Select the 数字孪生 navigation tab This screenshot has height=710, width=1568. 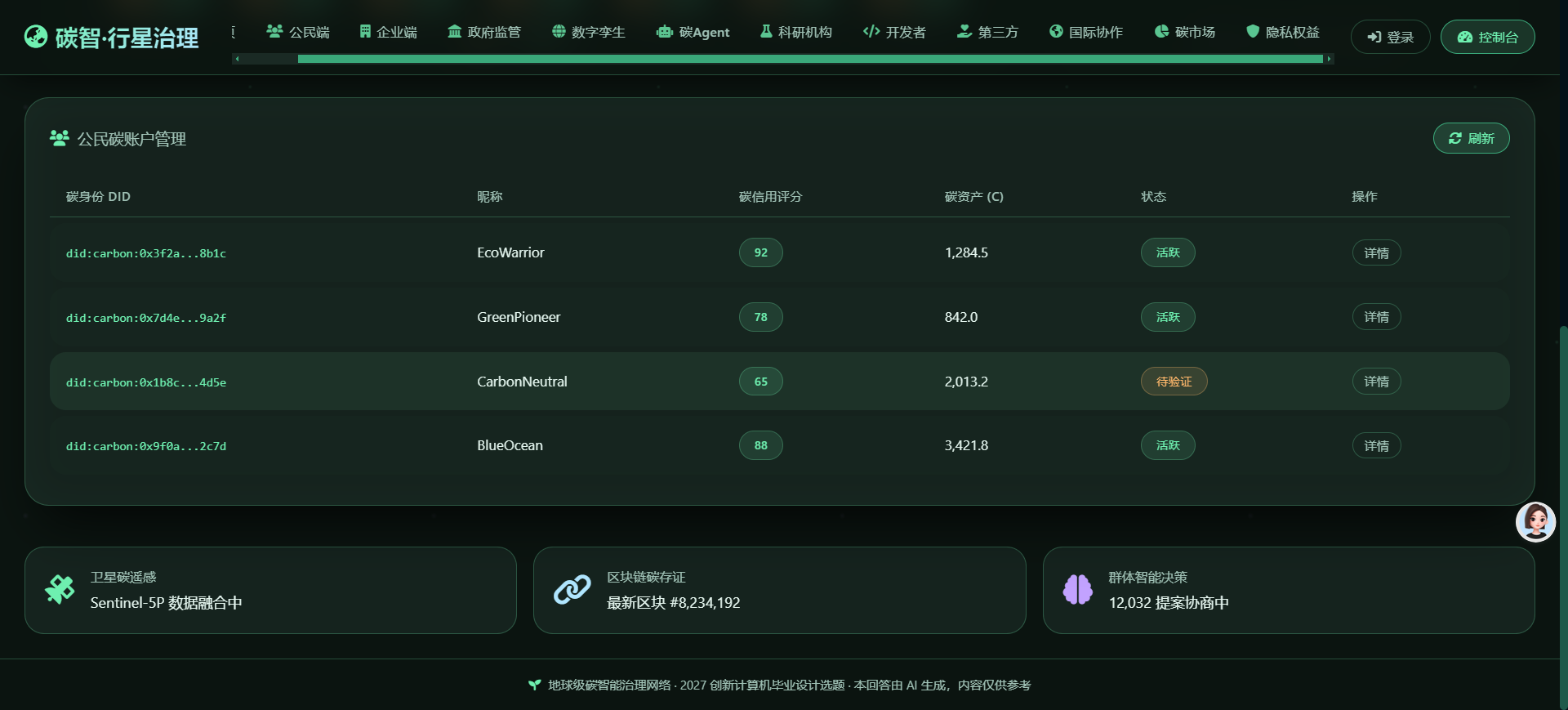589,32
